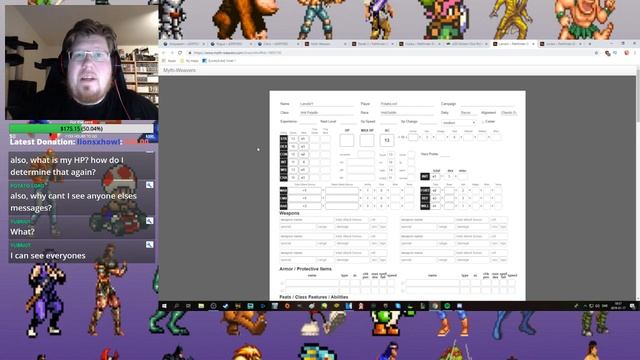Go forward in the browser

pos(172,53)
